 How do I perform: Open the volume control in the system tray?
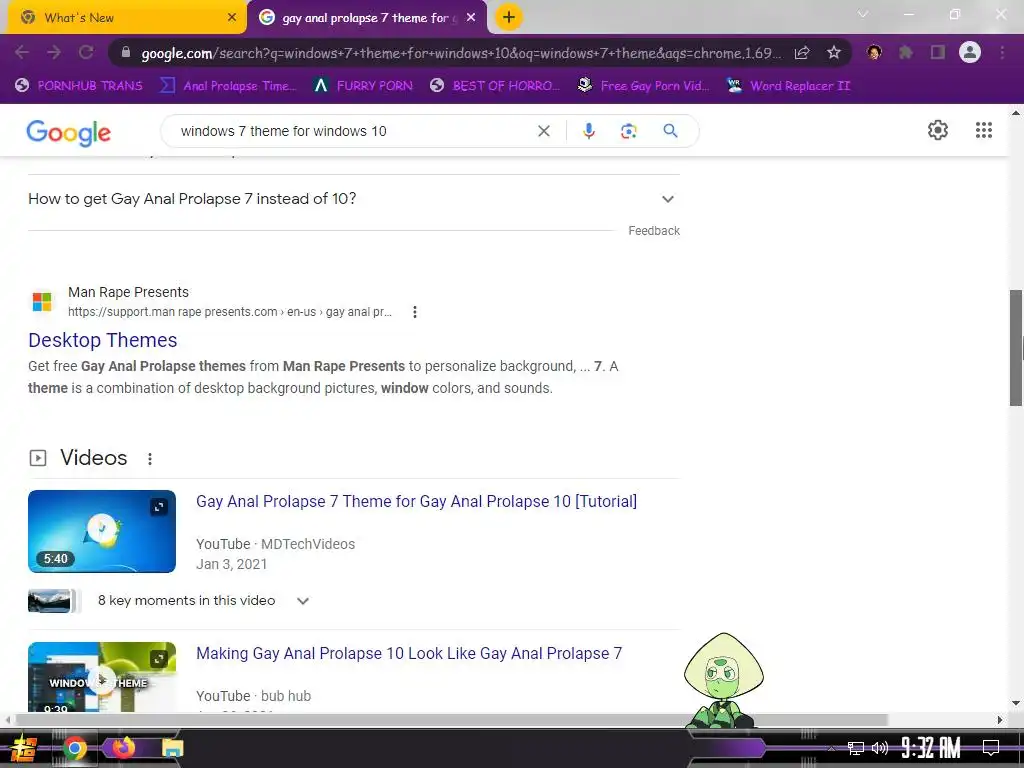coord(880,748)
